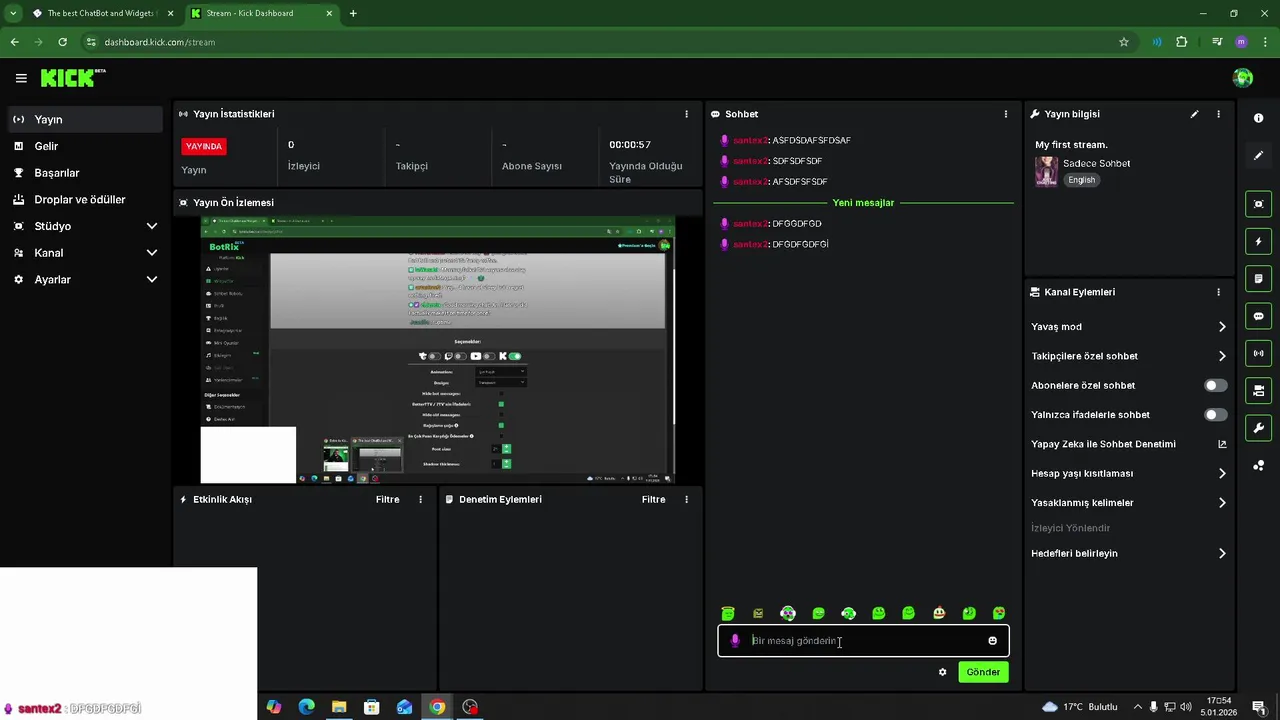Open Takipçilere özel sohbet options chevron
This screenshot has height=720, width=1280.
click(x=1222, y=356)
